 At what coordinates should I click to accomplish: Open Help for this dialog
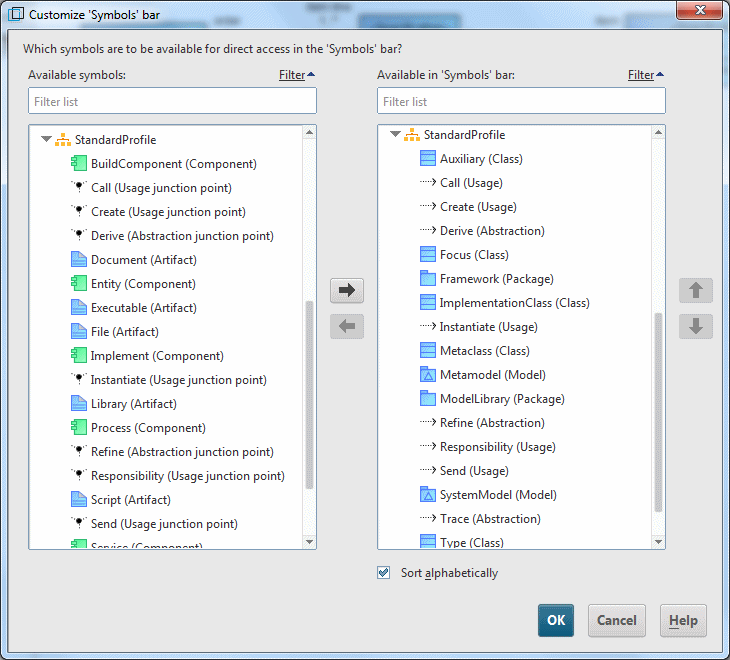pos(683,620)
